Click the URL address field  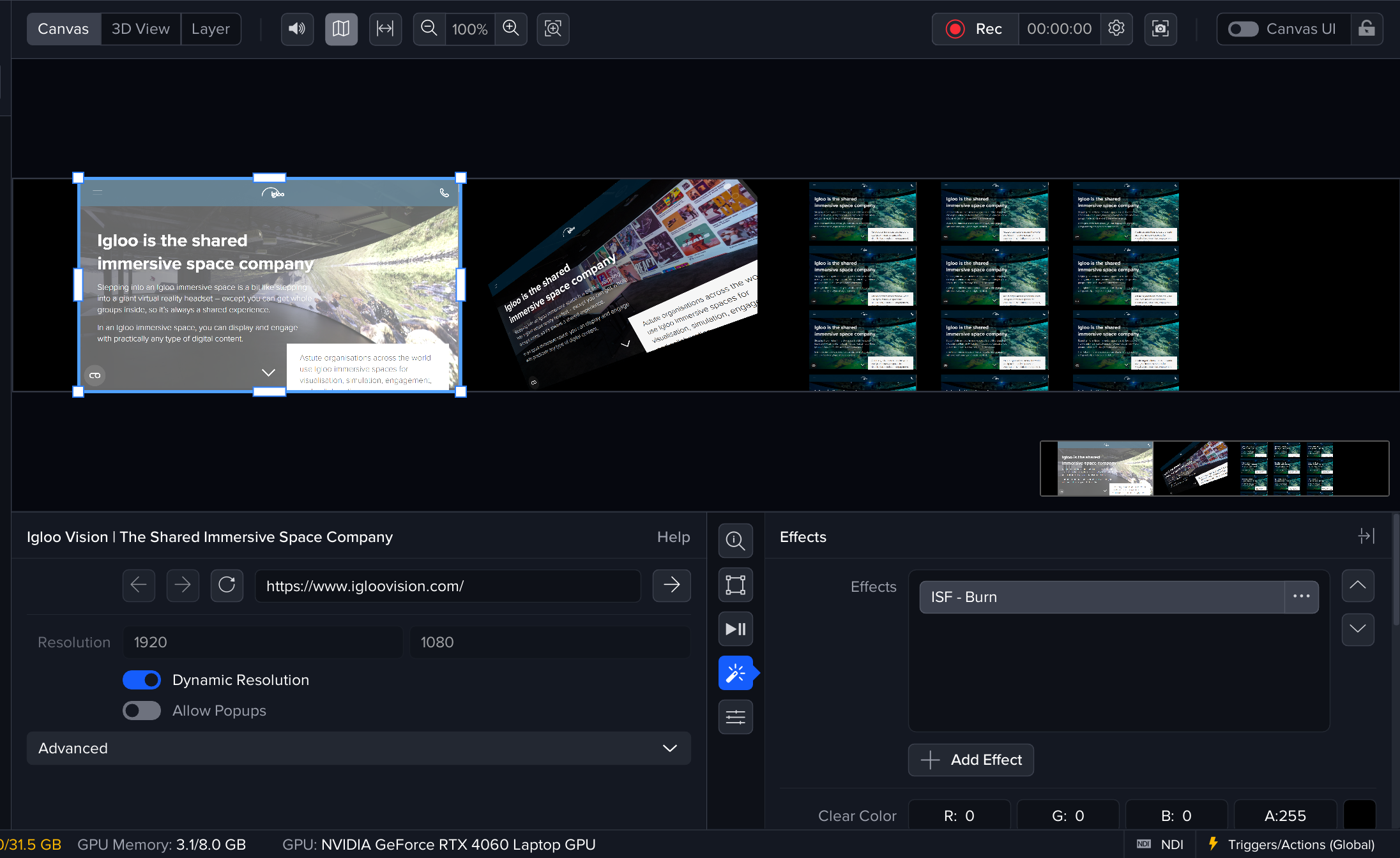pos(448,585)
